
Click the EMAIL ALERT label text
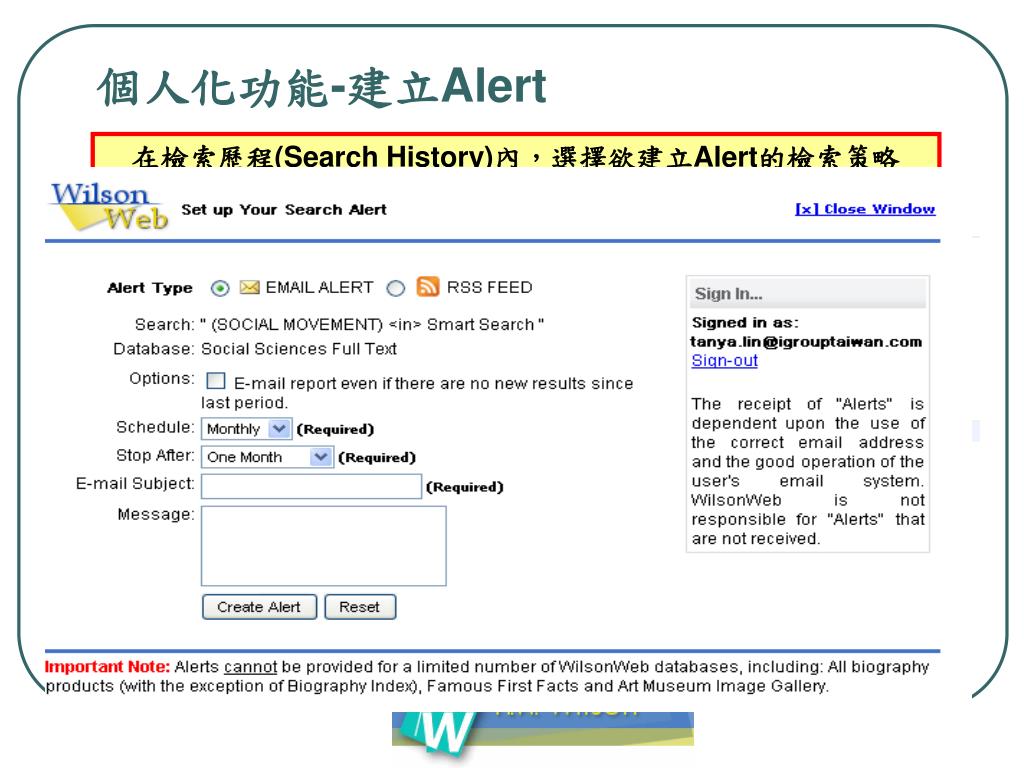point(319,287)
